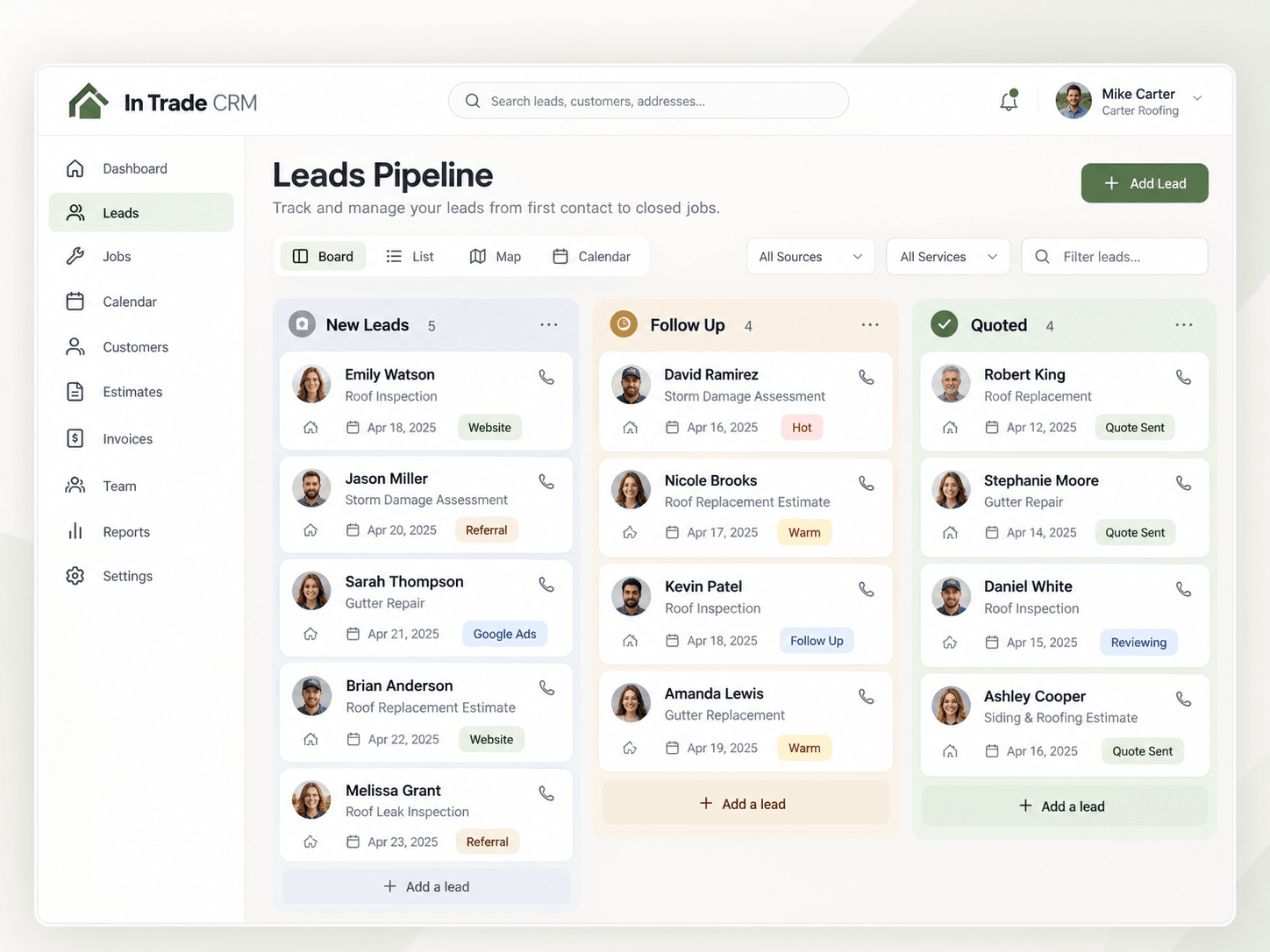Switch to Calendar view tab
Screen dimensions: 1270x952
coord(592,256)
